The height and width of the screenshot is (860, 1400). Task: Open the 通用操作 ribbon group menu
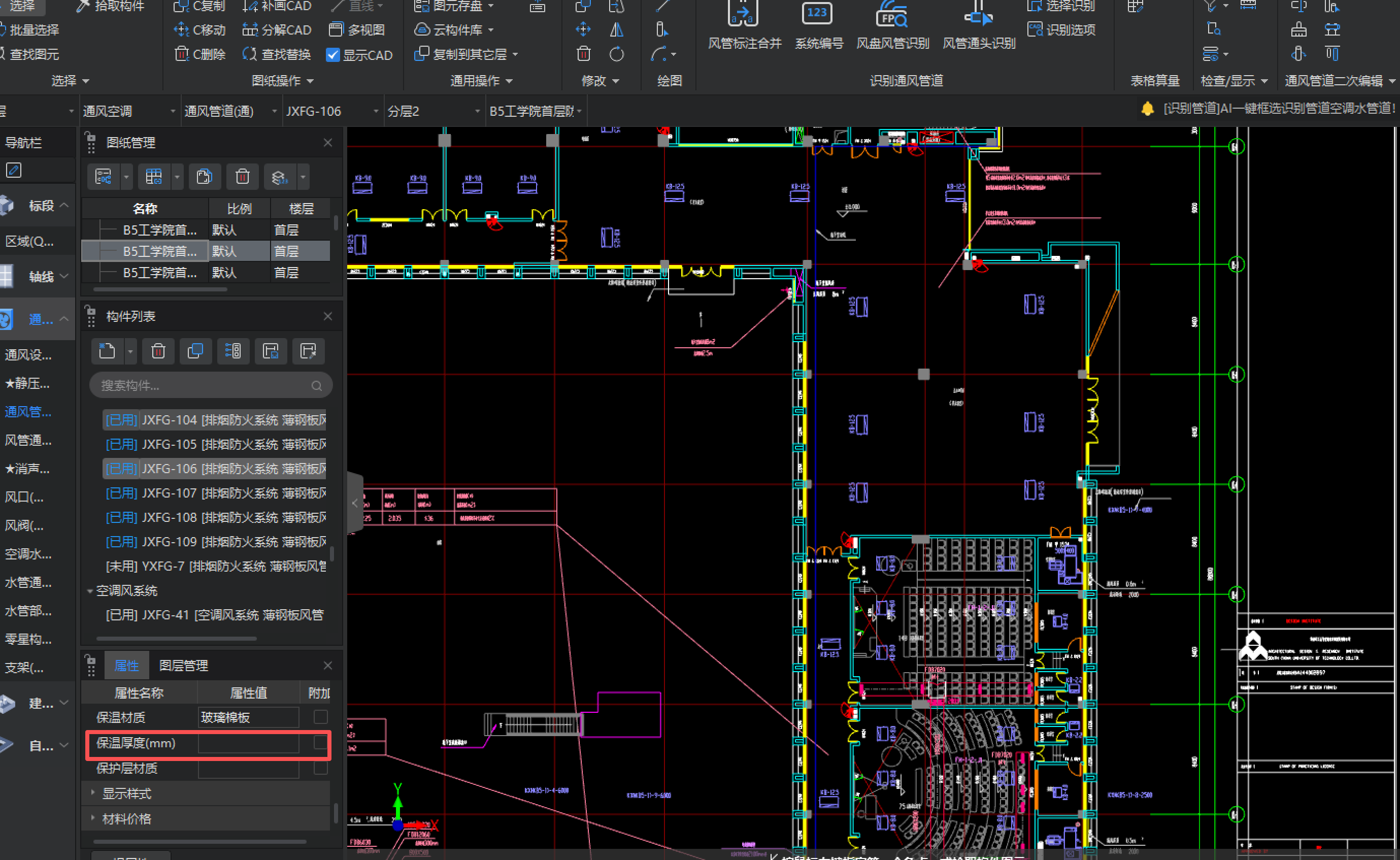pyautogui.click(x=482, y=81)
